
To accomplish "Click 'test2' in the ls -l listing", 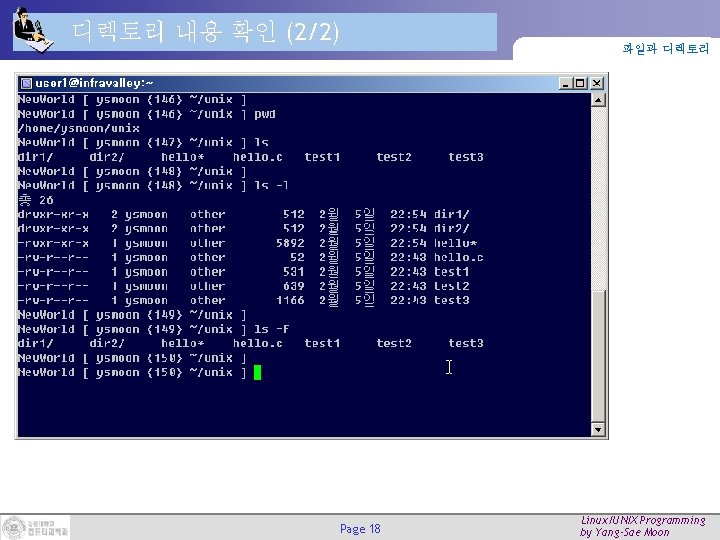I will point(452,286).
